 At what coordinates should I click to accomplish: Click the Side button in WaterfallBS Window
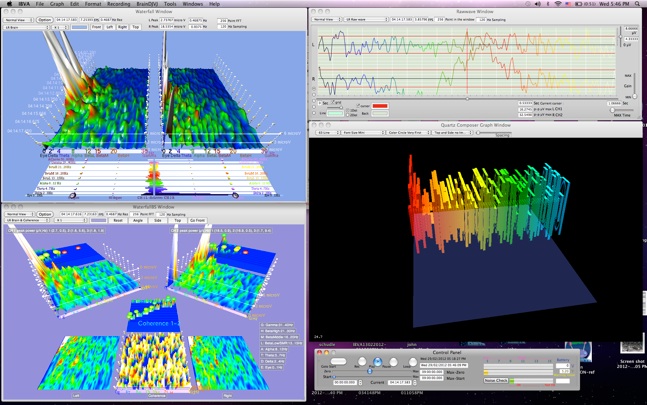[158, 221]
